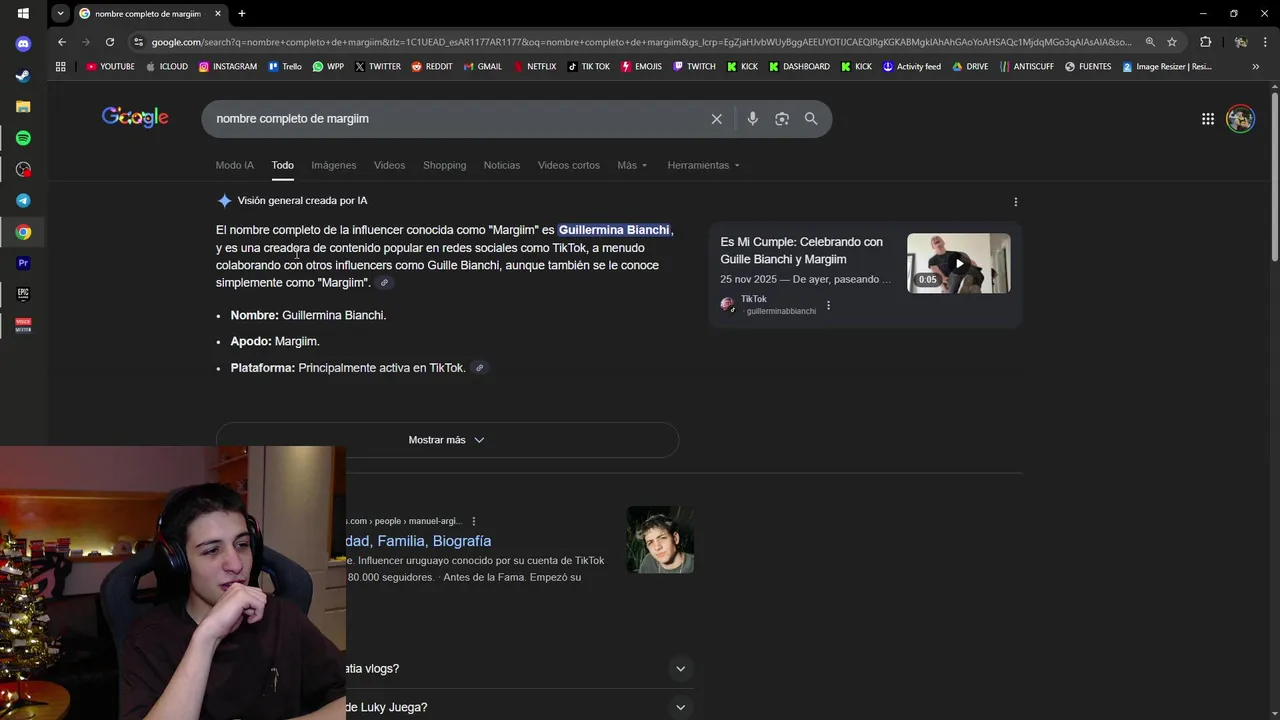Play the TikTok video thumbnail
The image size is (1280, 720).
tap(958, 264)
